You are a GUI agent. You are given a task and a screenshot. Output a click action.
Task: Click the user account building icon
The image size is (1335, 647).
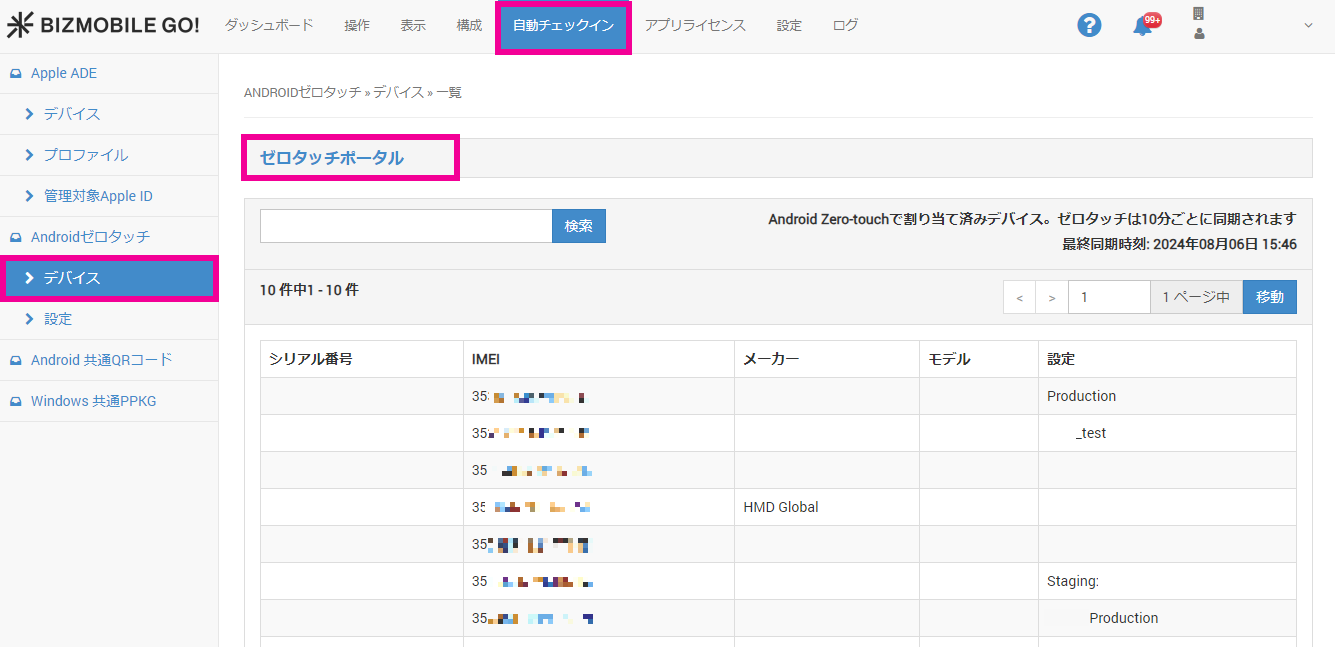tap(1199, 14)
